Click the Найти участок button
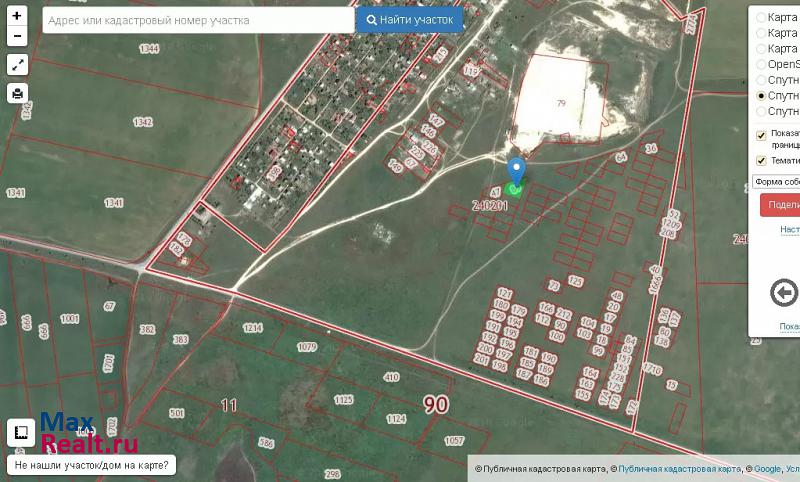 coord(409,20)
